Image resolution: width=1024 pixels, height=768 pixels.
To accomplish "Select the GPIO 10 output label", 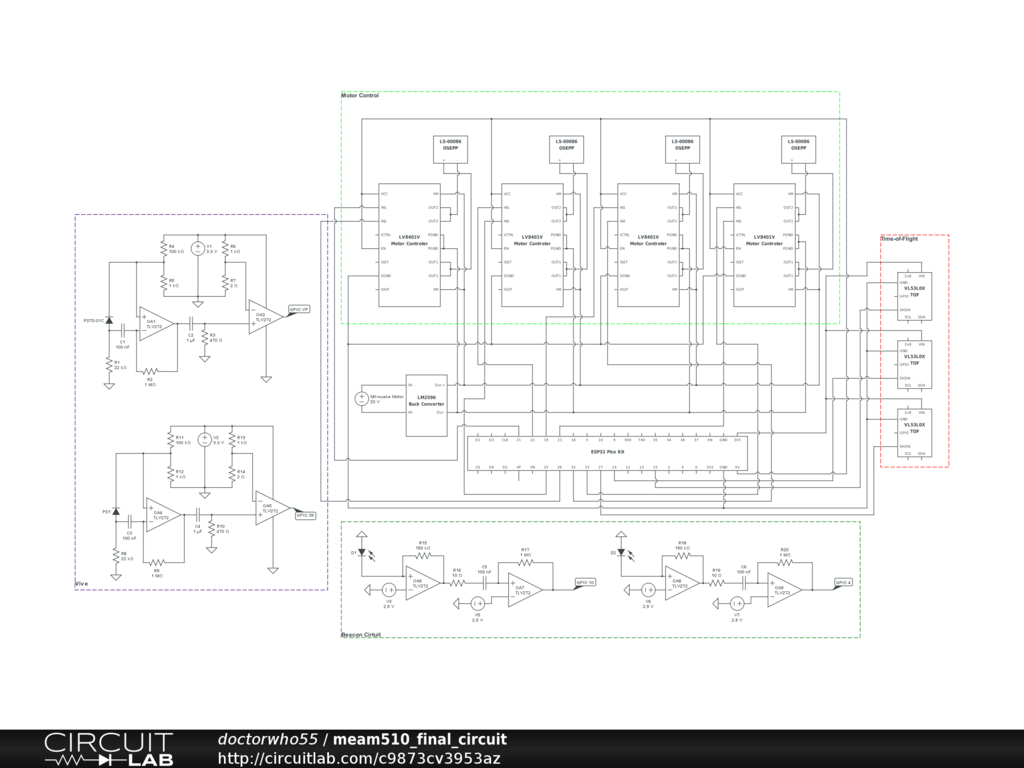I will pos(585,582).
